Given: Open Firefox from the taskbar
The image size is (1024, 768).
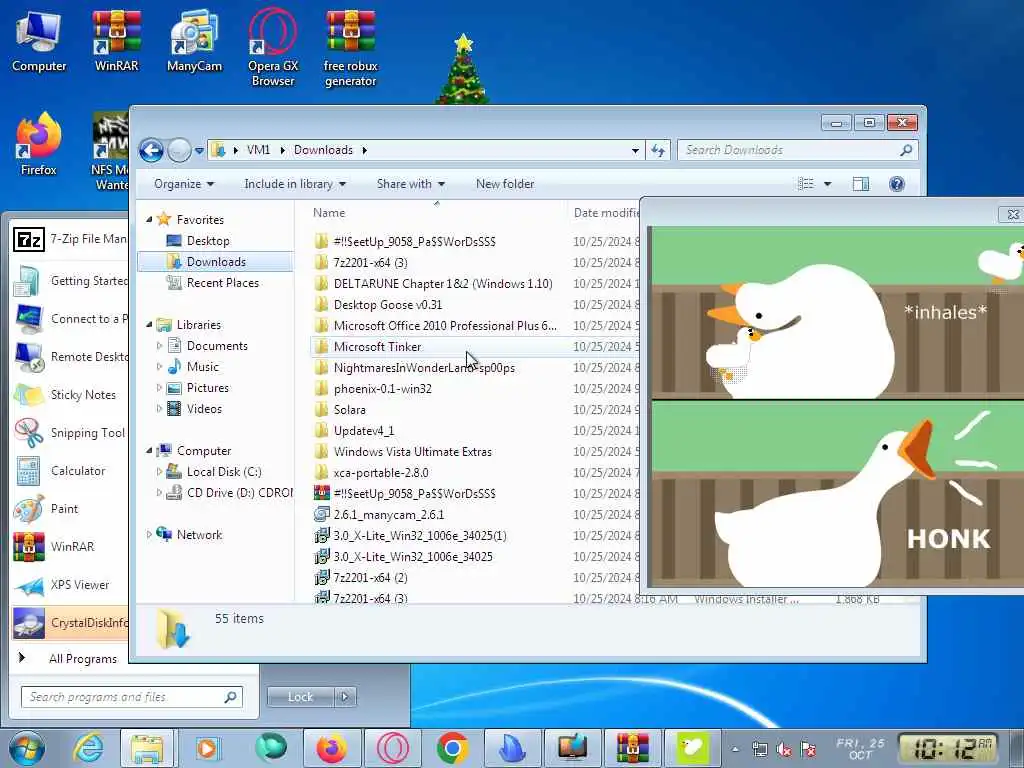Looking at the screenshot, I should pyautogui.click(x=332, y=748).
